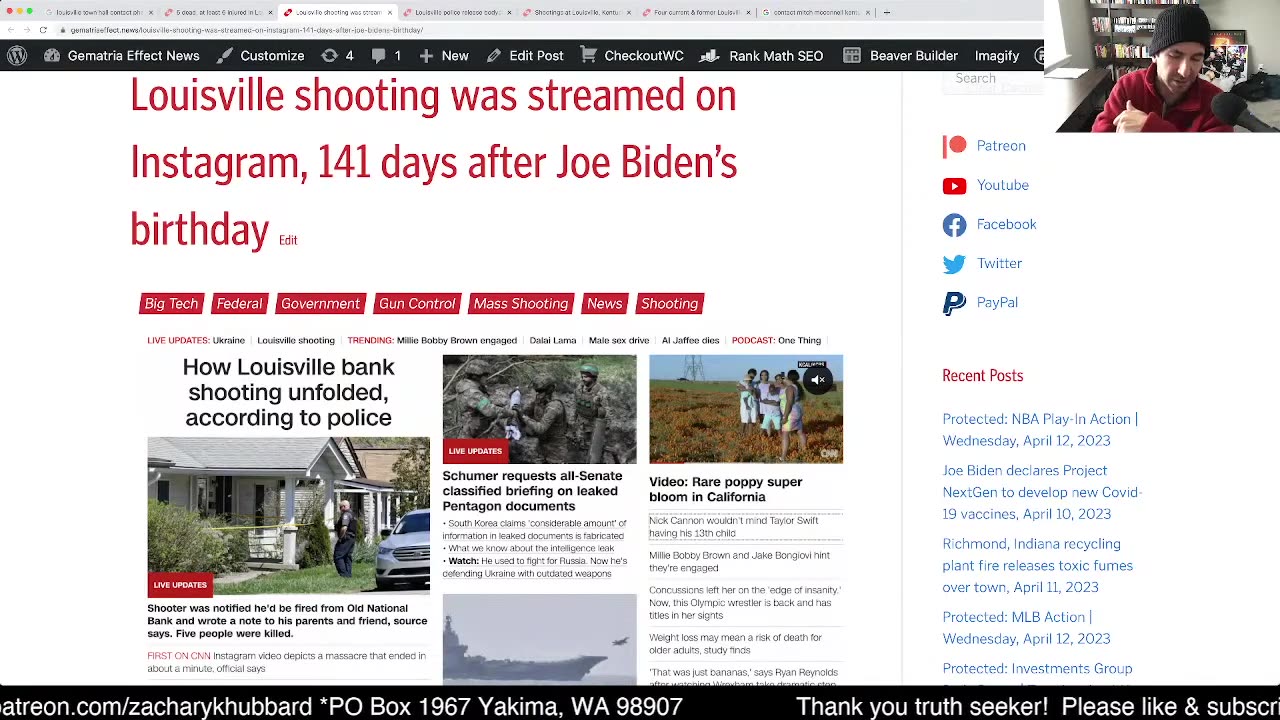Open the Facebook text link
This screenshot has width=1280, height=720.
(x=1006, y=224)
